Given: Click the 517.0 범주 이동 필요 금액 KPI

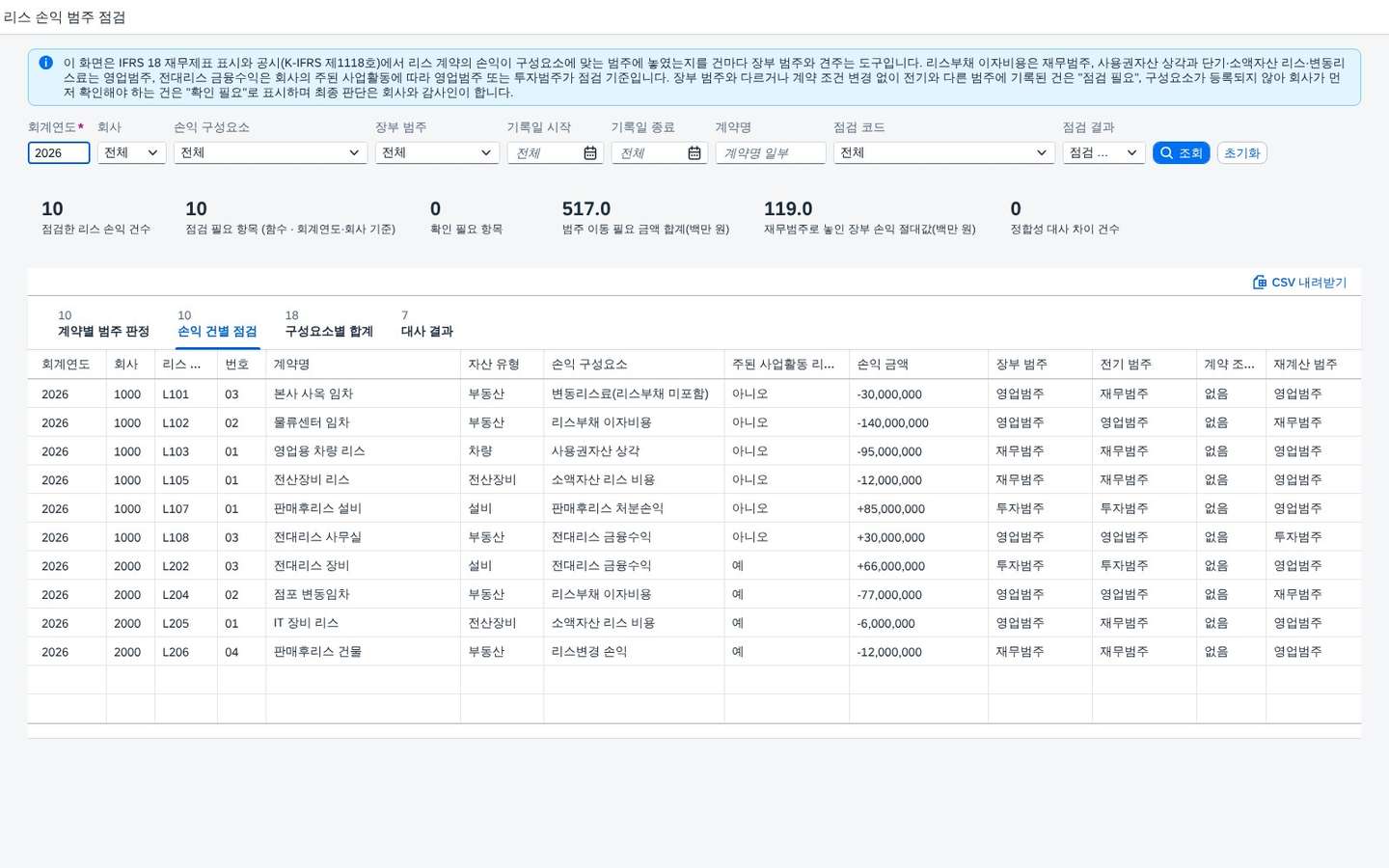Looking at the screenshot, I should coord(645,217).
